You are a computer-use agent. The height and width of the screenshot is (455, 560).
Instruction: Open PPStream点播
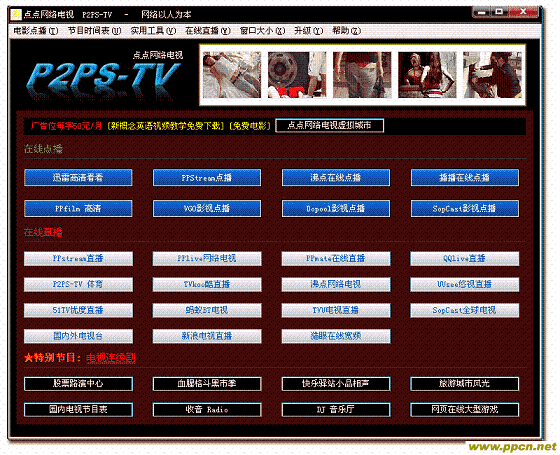coord(207,178)
